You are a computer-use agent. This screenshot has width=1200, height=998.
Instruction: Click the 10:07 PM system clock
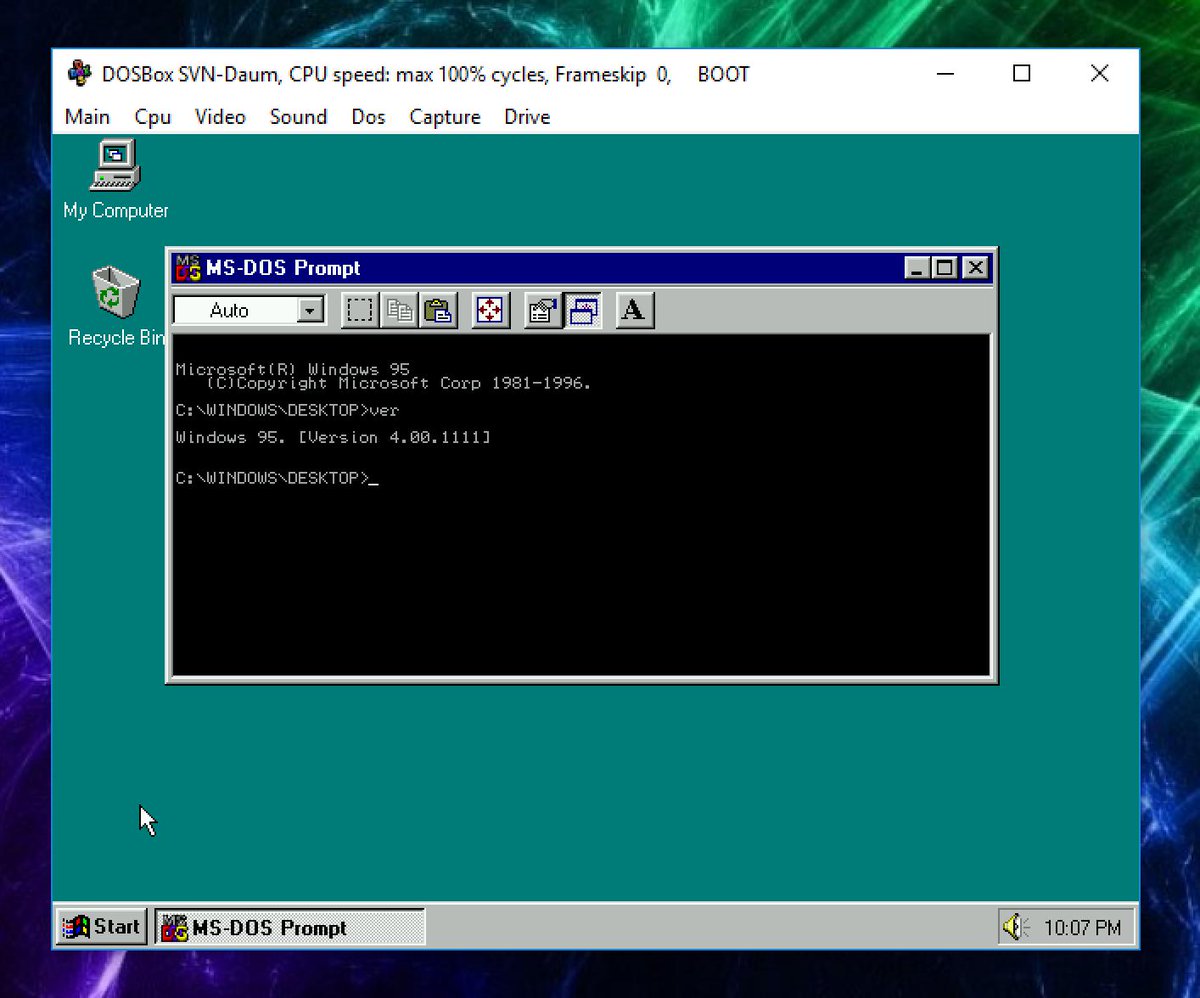1082,928
